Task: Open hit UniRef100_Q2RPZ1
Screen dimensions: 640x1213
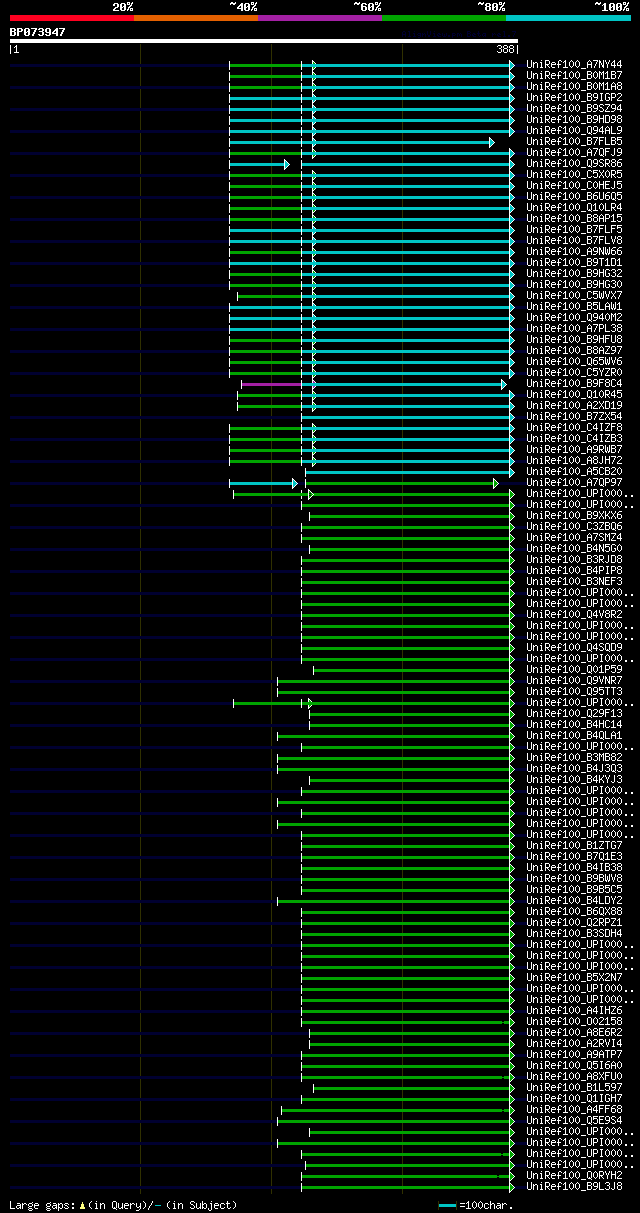Action: coord(574,922)
